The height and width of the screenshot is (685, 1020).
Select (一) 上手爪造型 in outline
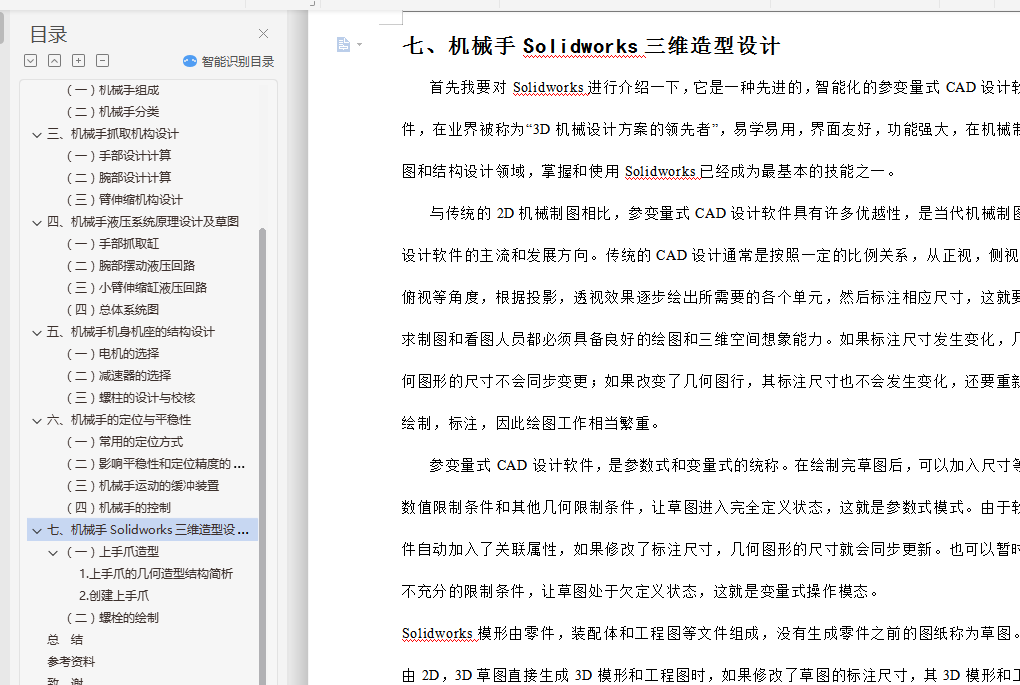(113, 552)
